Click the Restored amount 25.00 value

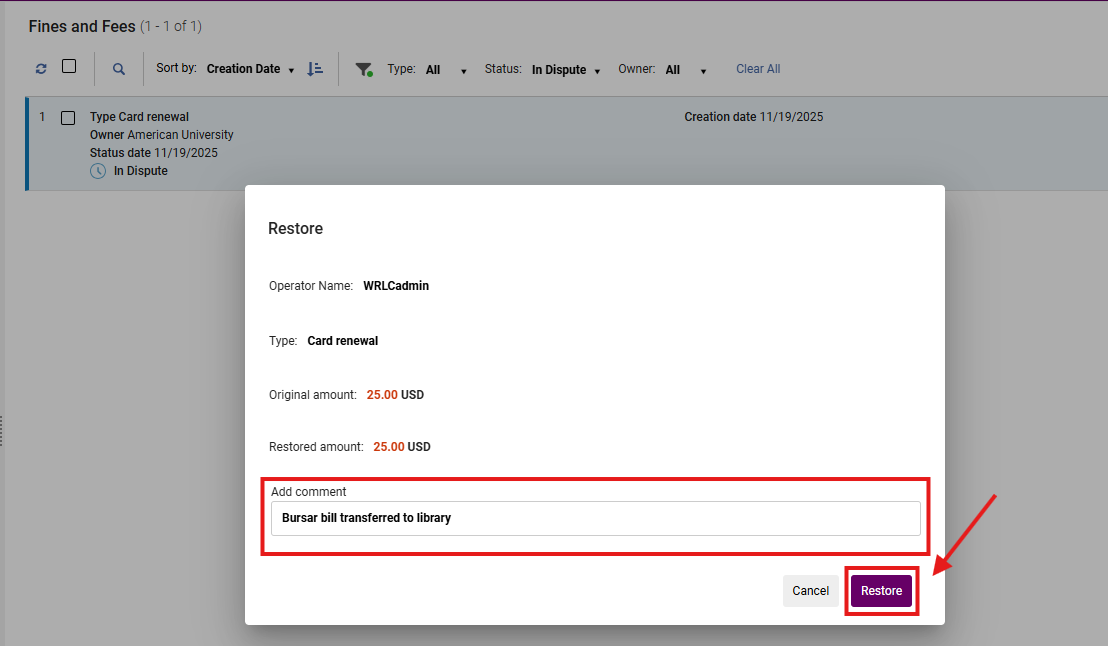[x=389, y=447]
